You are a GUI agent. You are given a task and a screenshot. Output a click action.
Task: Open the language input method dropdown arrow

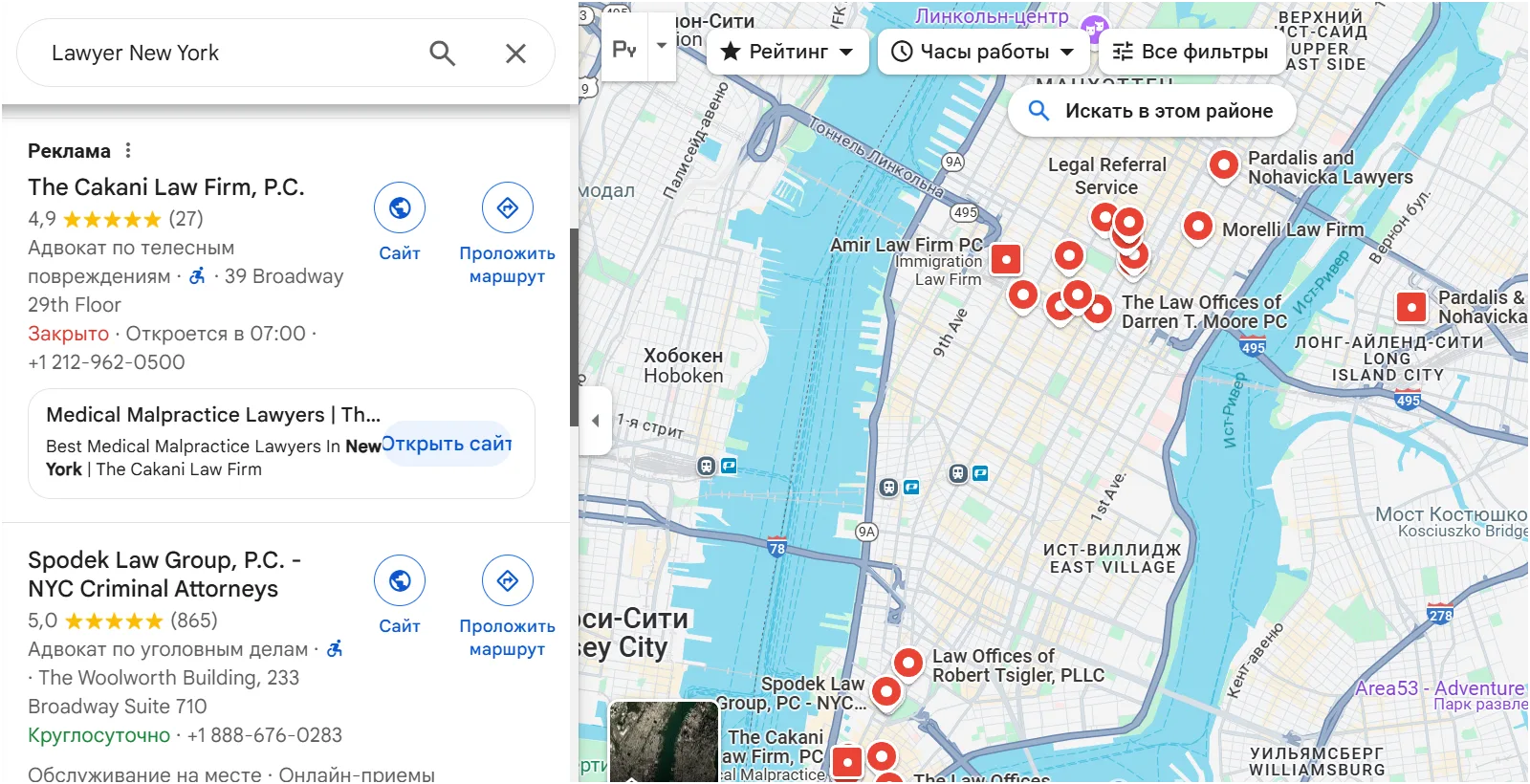[662, 46]
